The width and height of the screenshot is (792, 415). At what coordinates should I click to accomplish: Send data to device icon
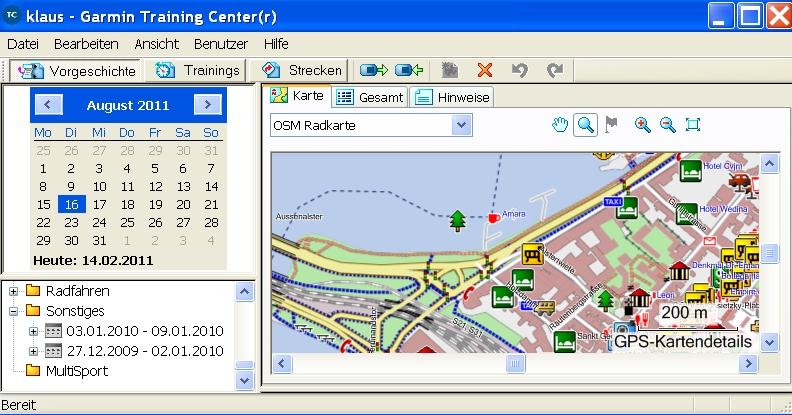[374, 70]
